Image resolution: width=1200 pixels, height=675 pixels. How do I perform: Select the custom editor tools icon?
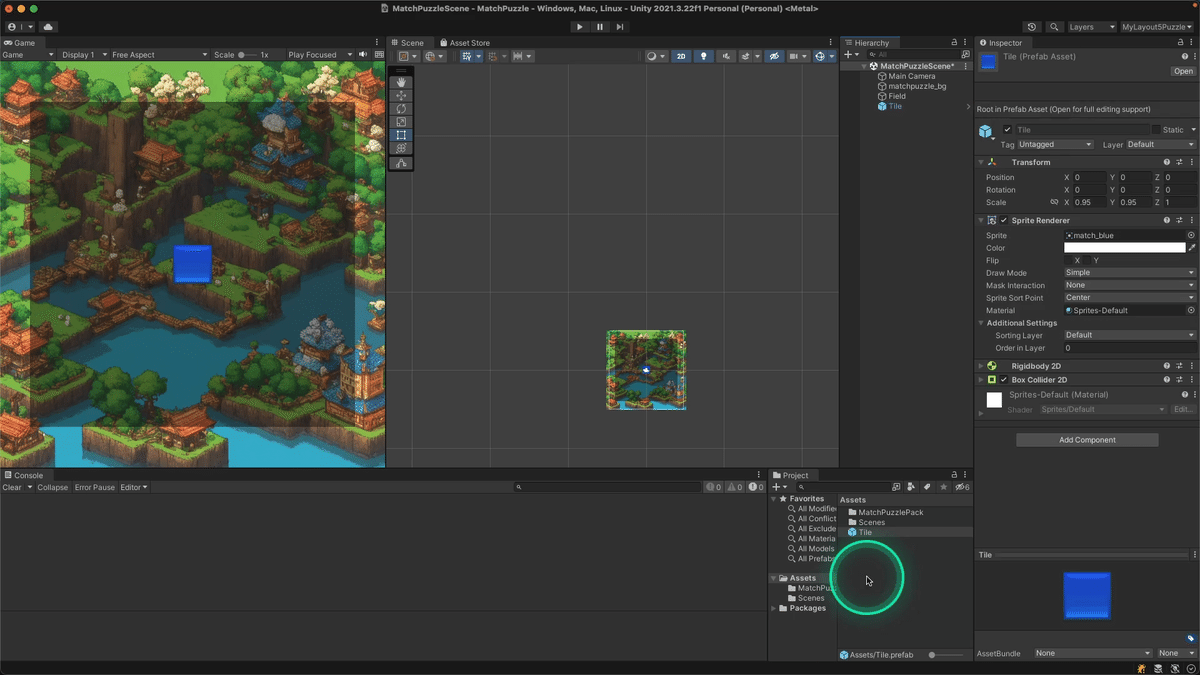[x=401, y=163]
